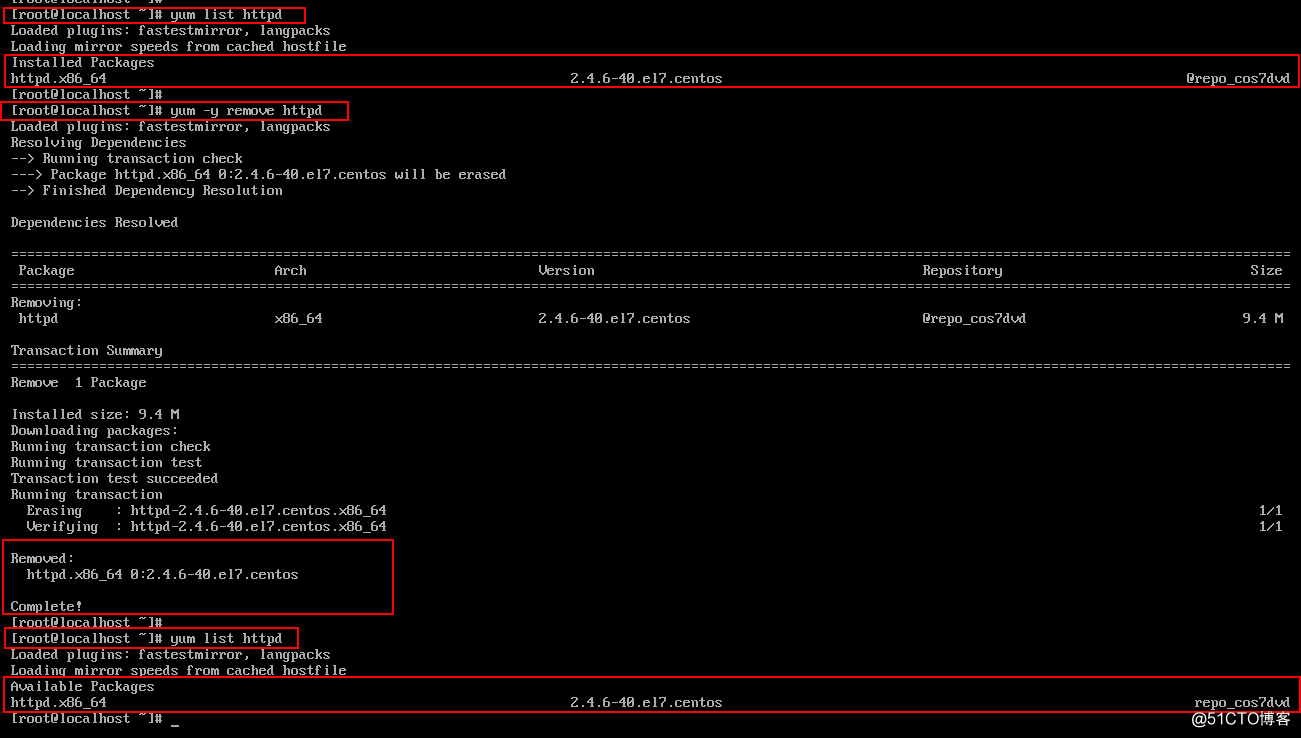Click the 'Dependencies Resolved' text

click(x=94, y=222)
